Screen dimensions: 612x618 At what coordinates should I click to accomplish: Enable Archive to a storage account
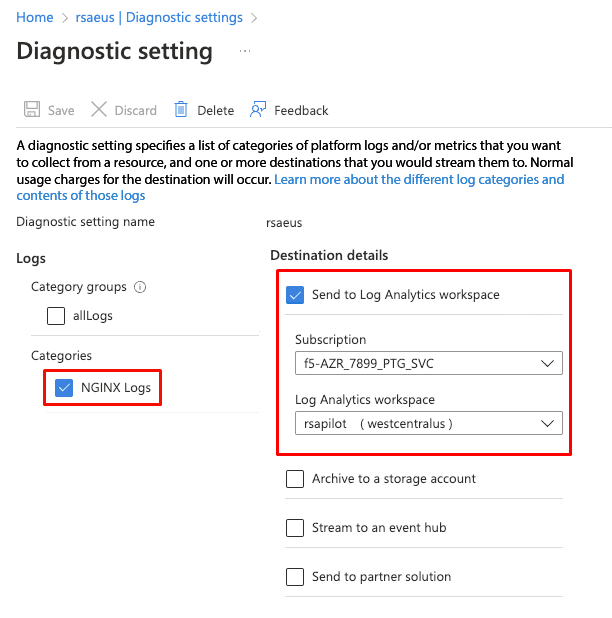295,479
